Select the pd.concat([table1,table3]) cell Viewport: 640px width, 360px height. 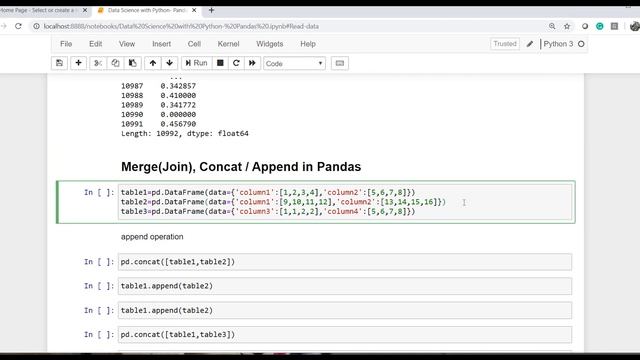[345, 335]
